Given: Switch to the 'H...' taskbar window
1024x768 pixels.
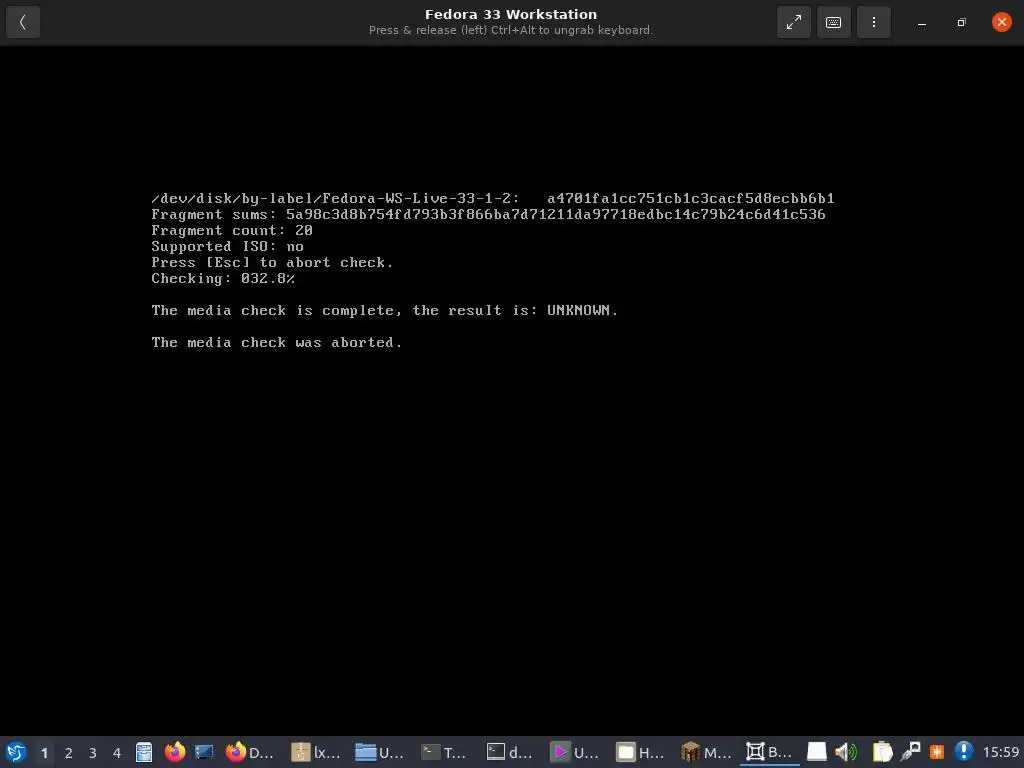Looking at the screenshot, I should pos(641,752).
